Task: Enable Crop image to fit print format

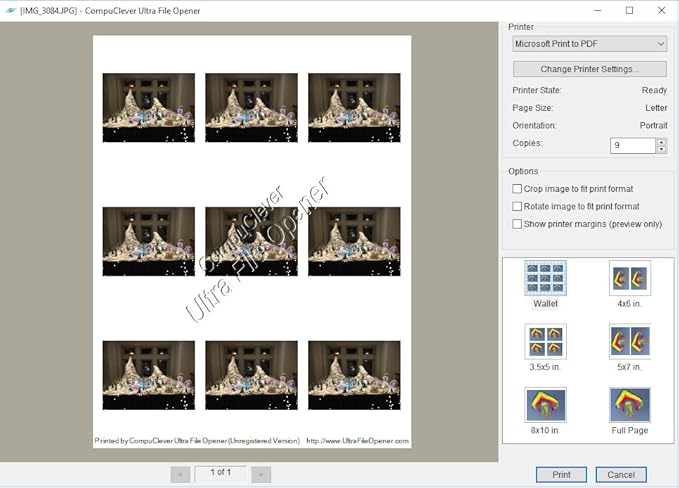Action: [517, 189]
